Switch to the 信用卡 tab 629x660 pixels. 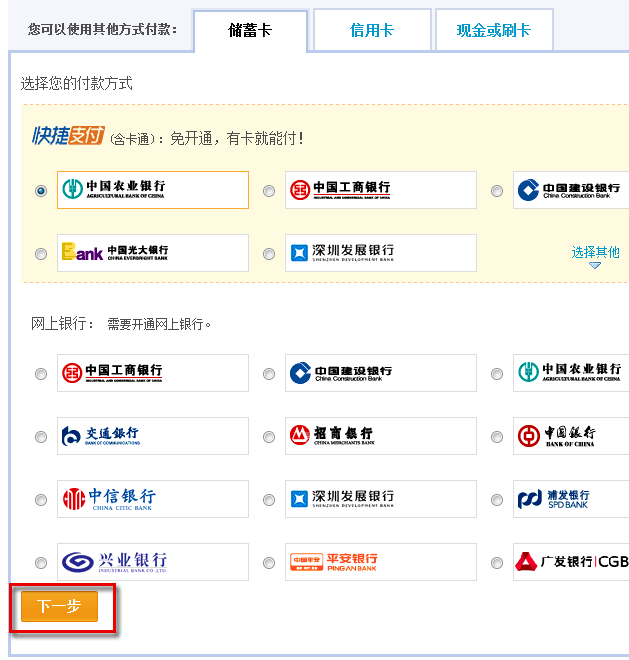(x=371, y=31)
